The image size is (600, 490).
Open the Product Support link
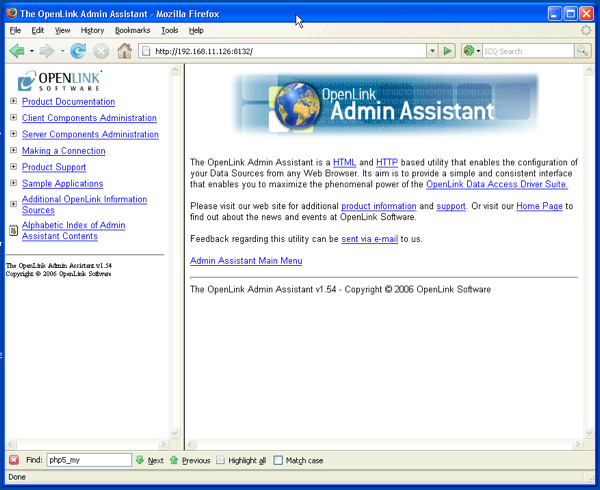click(x=54, y=168)
